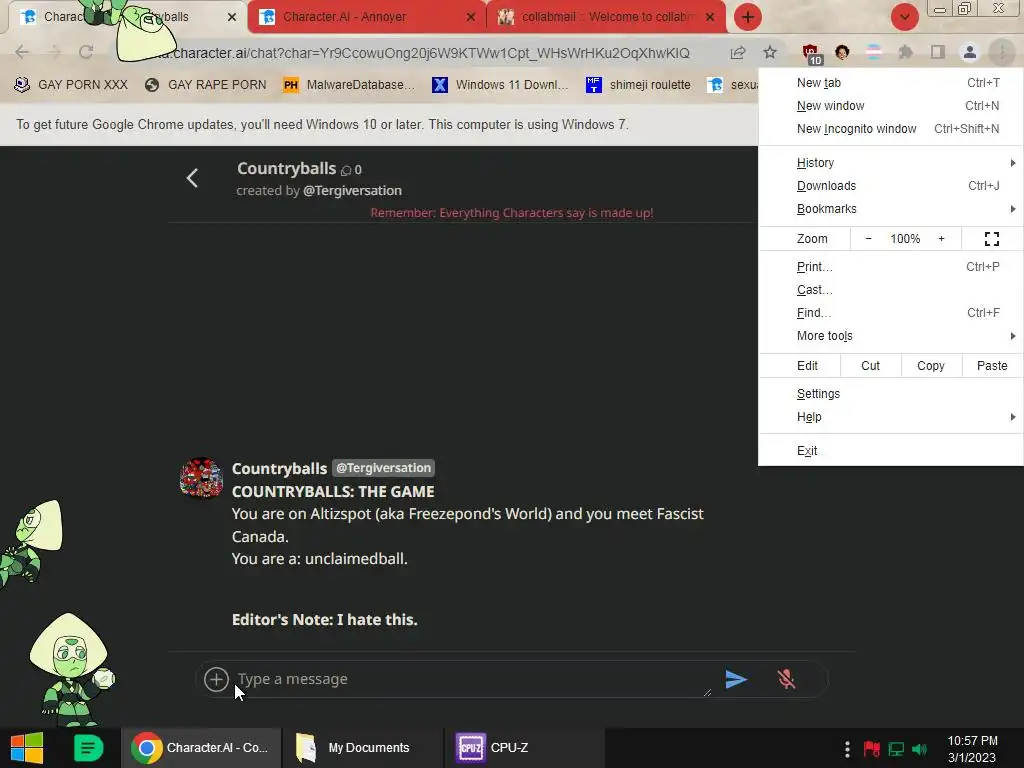1024x768 pixels.
Task: Choose Print... from the Chrome menu
Action: pos(891,266)
